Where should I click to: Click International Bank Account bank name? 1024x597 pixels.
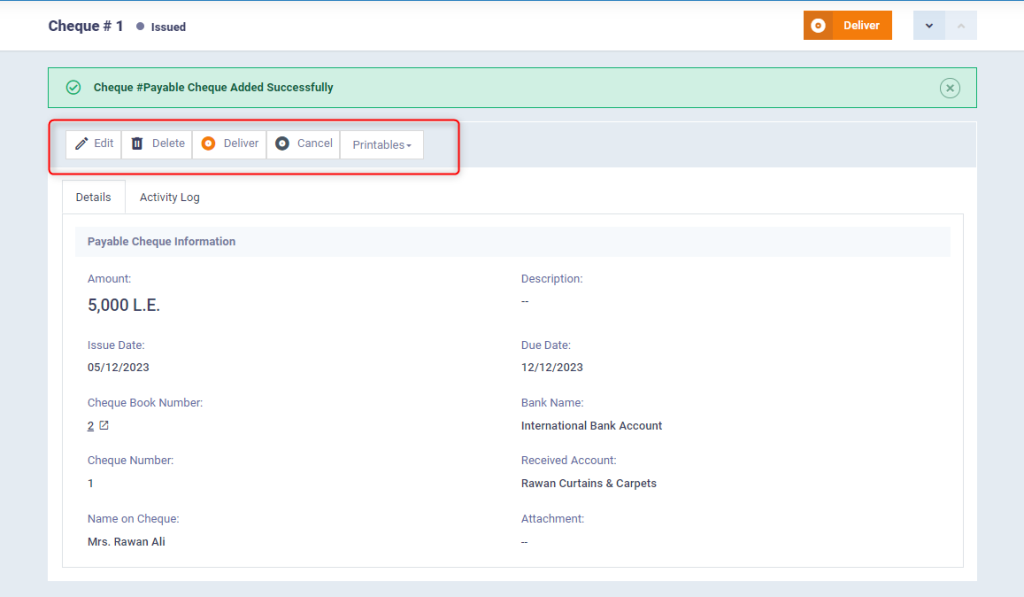click(x=591, y=426)
